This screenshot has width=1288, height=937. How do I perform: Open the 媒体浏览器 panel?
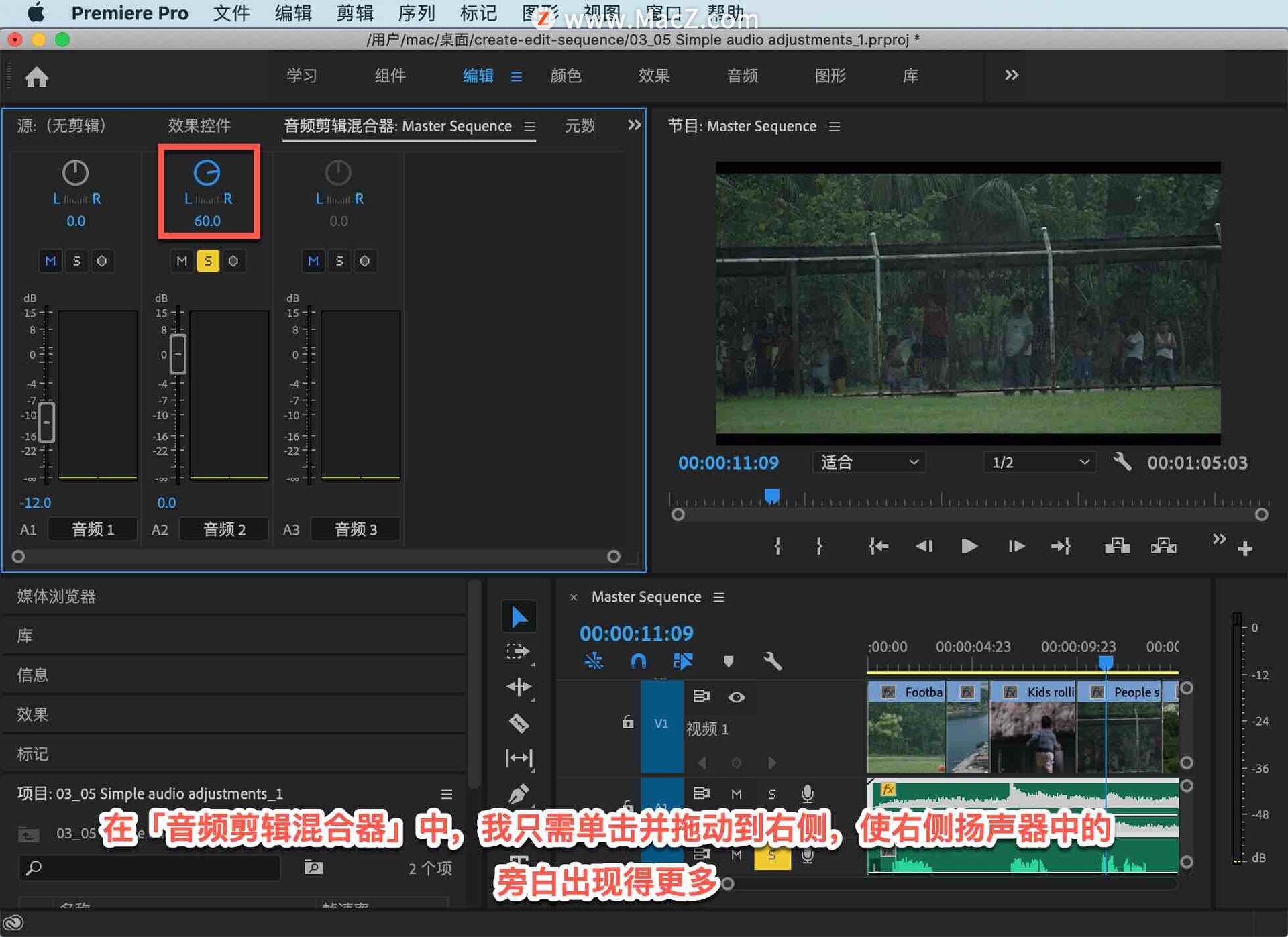point(56,596)
